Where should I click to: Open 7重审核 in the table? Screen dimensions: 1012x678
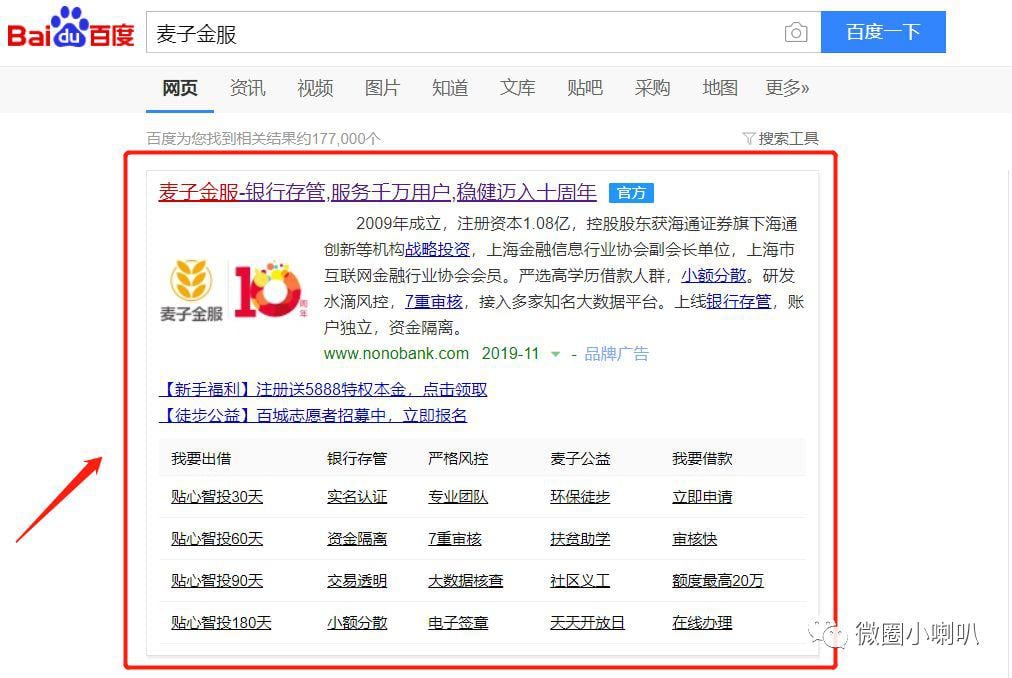[454, 539]
